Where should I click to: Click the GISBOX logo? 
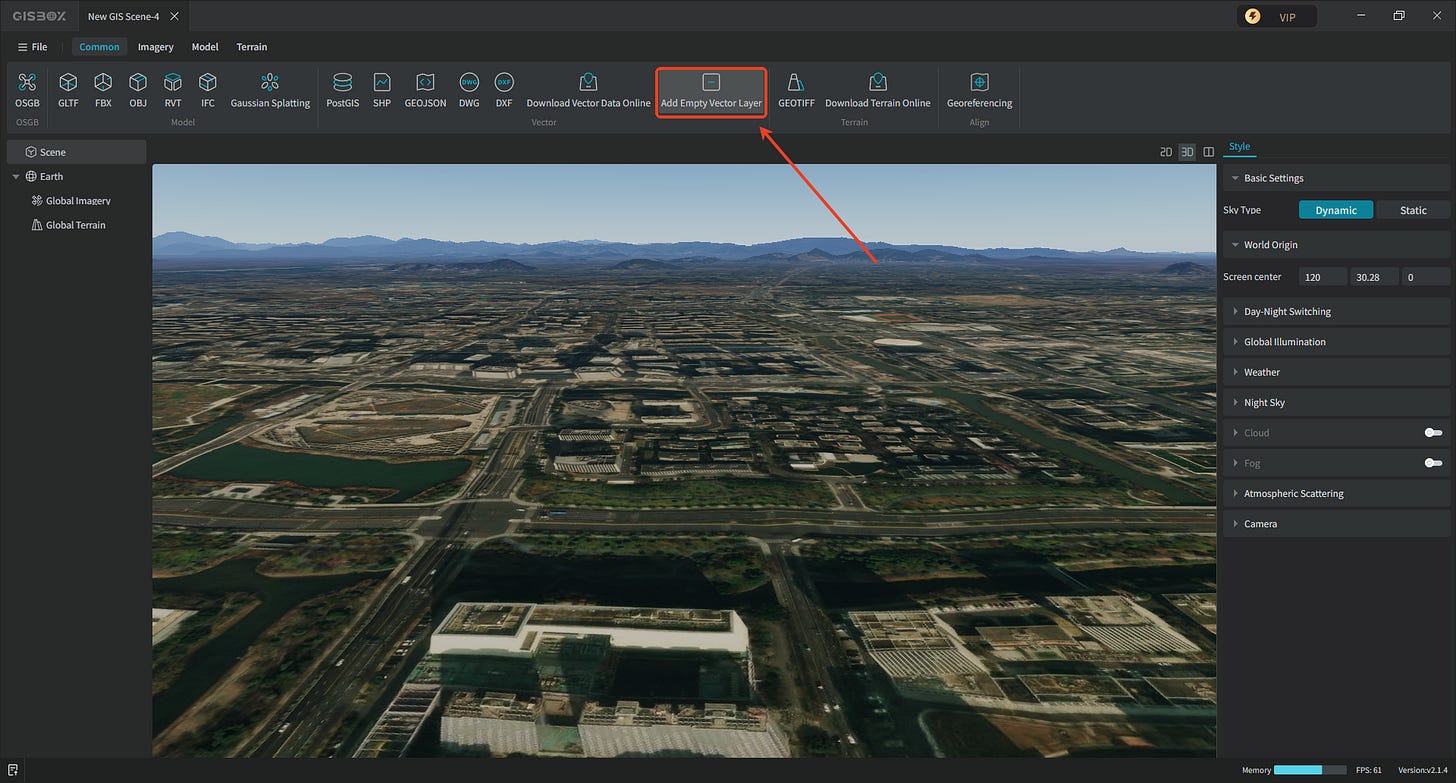(39, 16)
